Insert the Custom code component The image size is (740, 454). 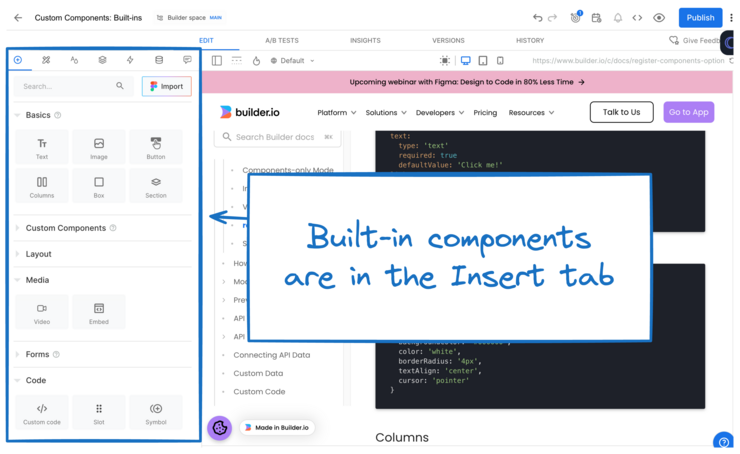tap(42, 413)
